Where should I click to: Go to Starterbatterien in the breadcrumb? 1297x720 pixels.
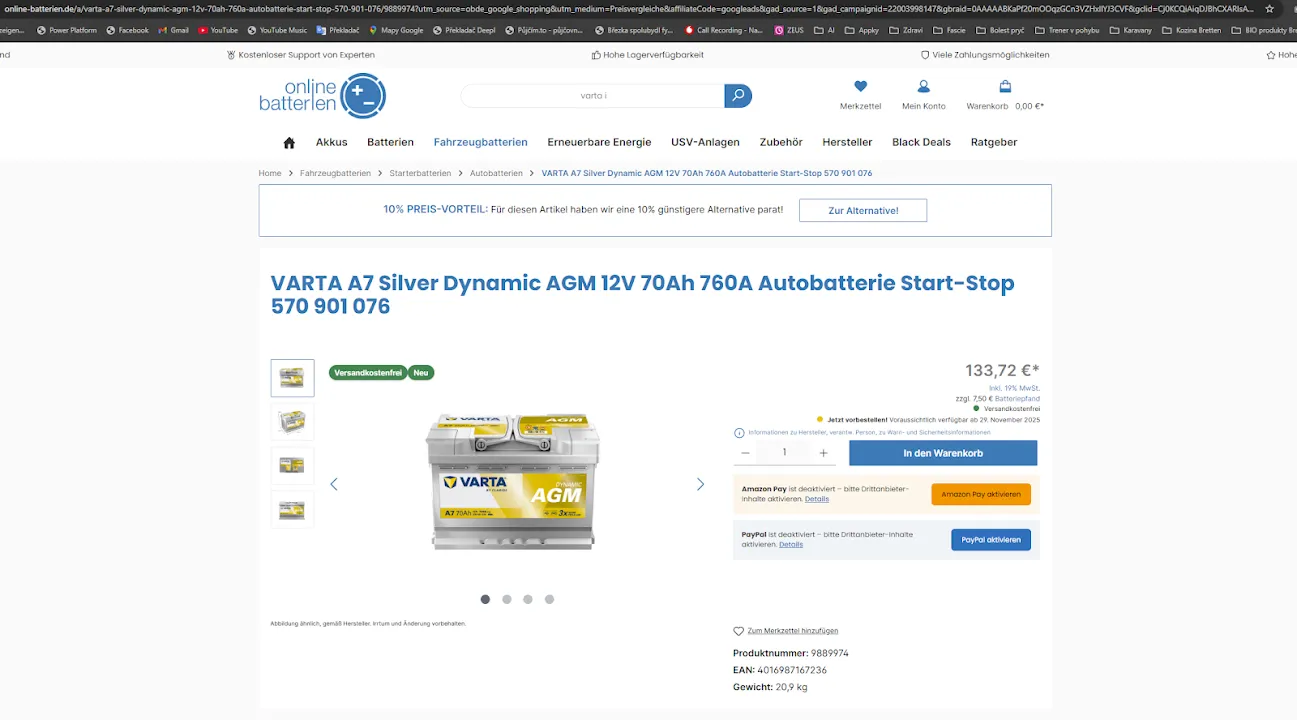tap(420, 173)
